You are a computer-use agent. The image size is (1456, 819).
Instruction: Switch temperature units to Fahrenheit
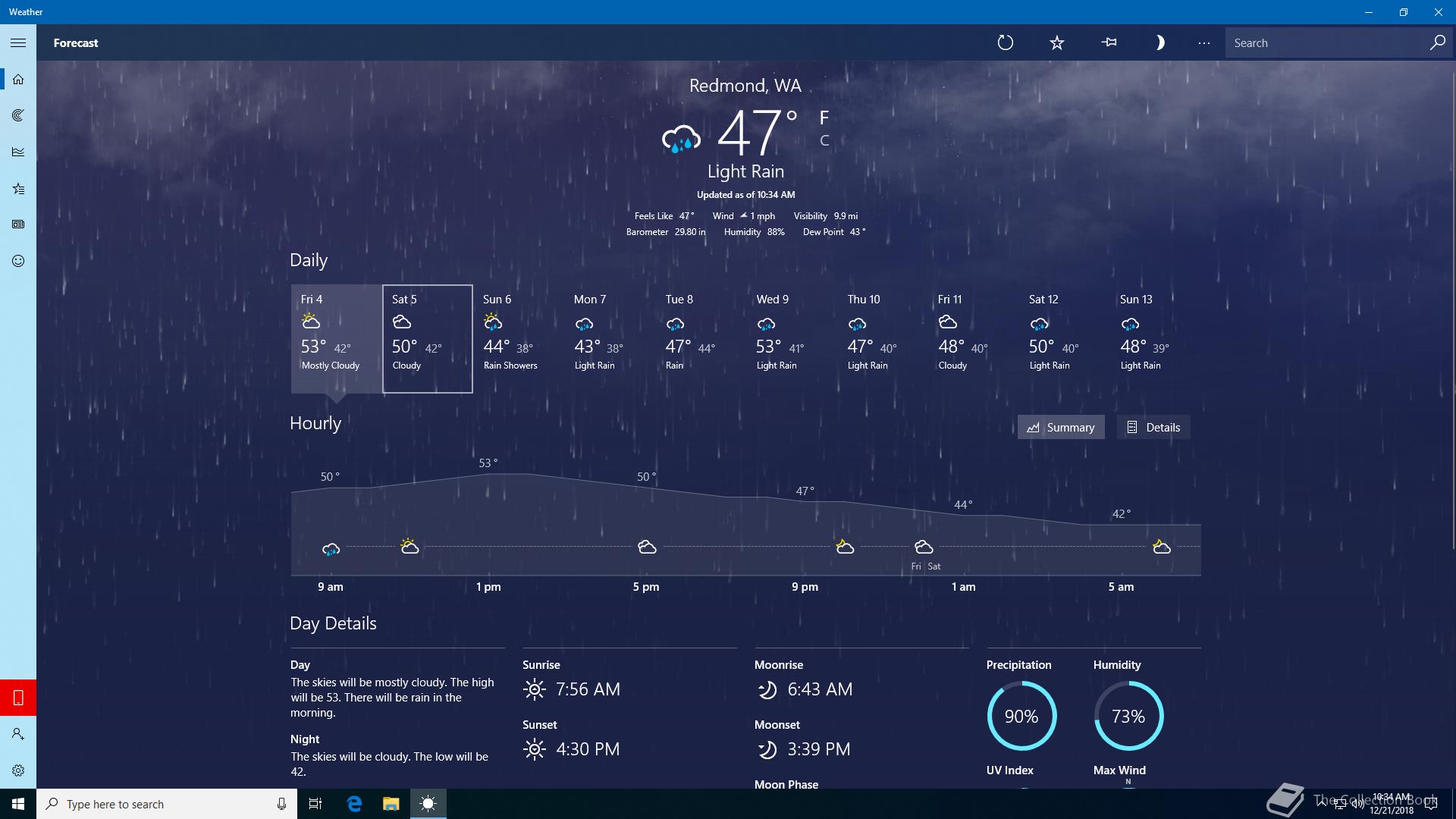point(824,118)
